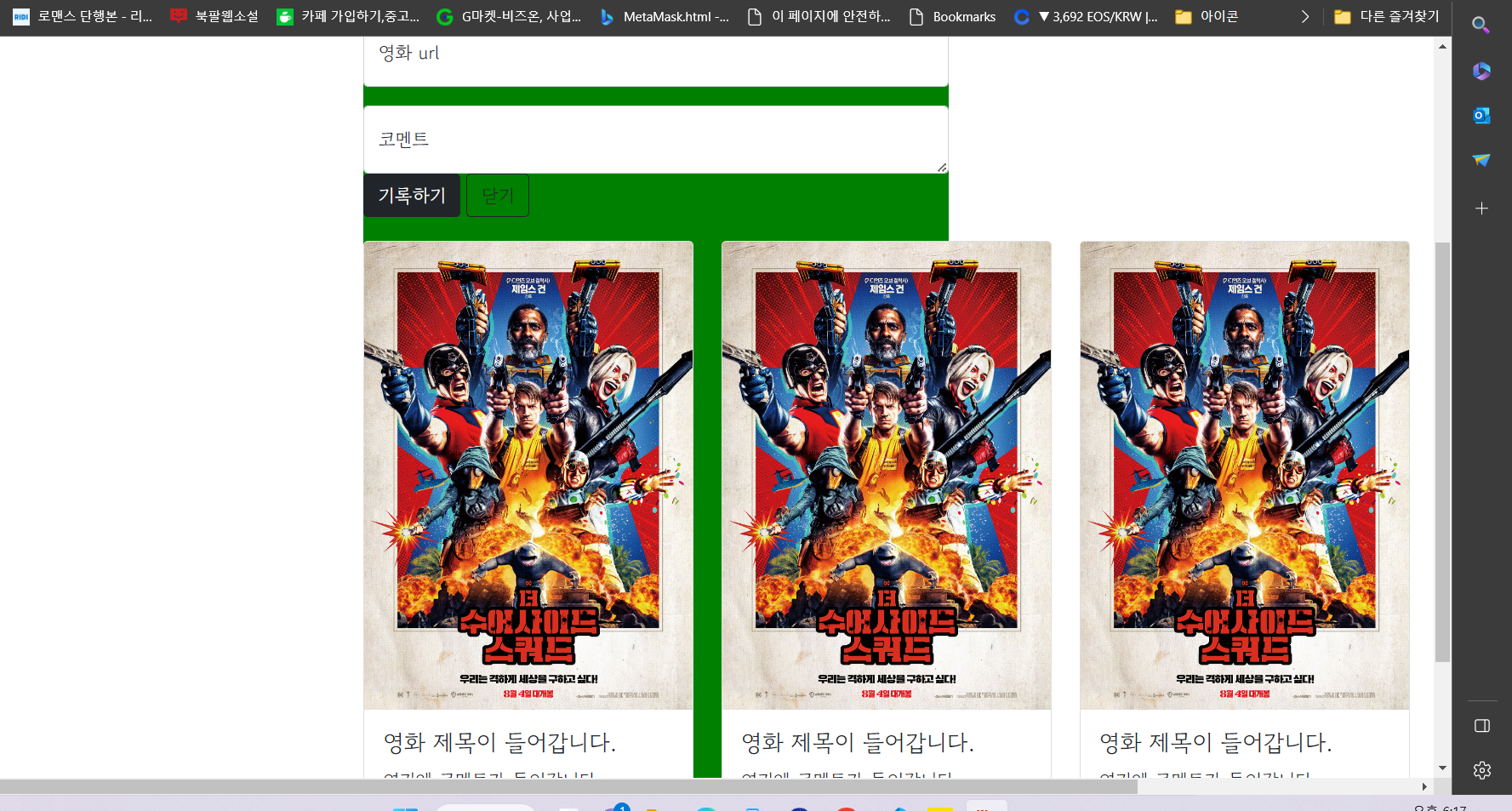
Task: Open the 로맨스 단행본 bookmark
Action: pos(83,16)
